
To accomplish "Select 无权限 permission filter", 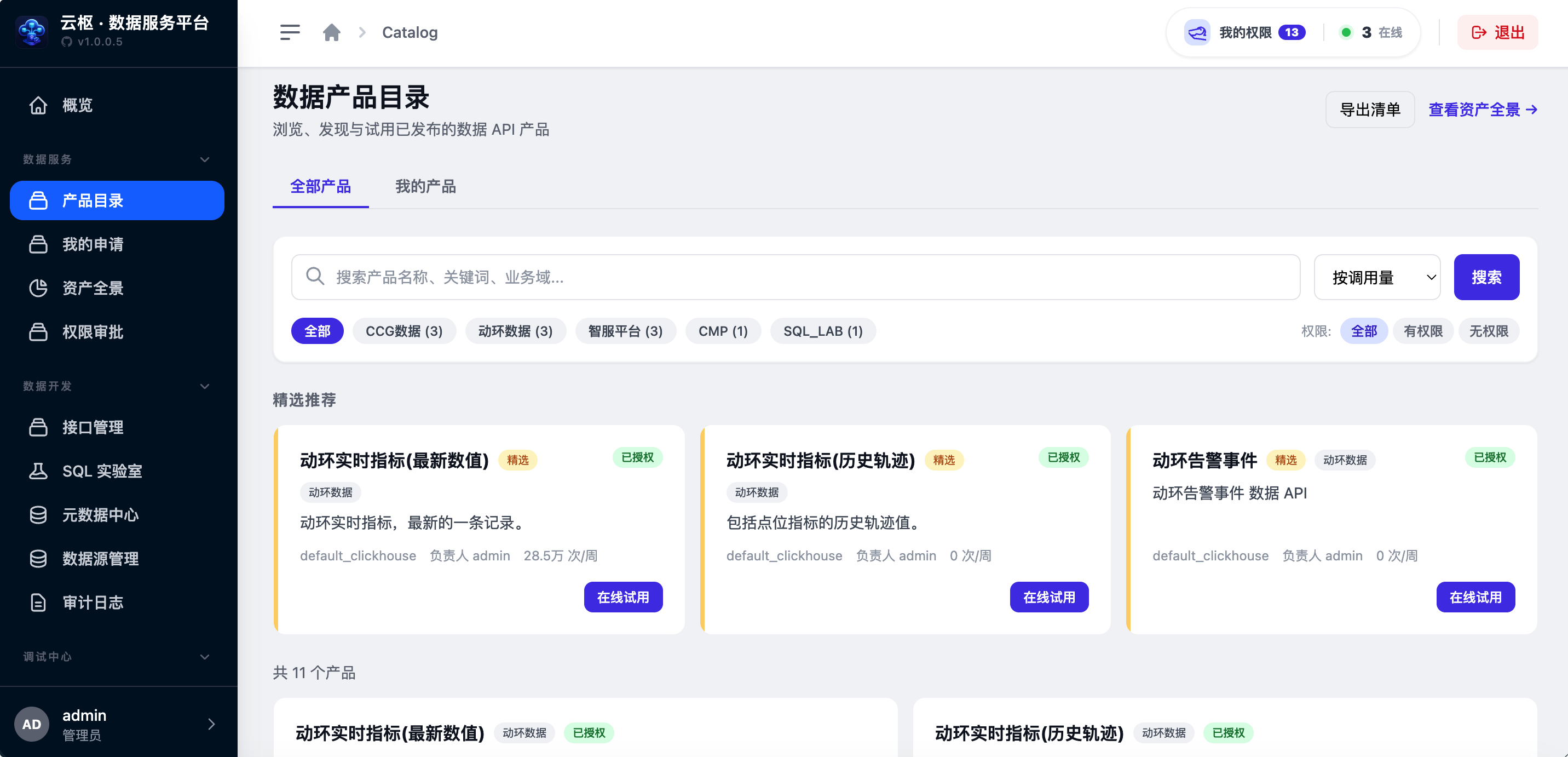I will pyautogui.click(x=1488, y=331).
